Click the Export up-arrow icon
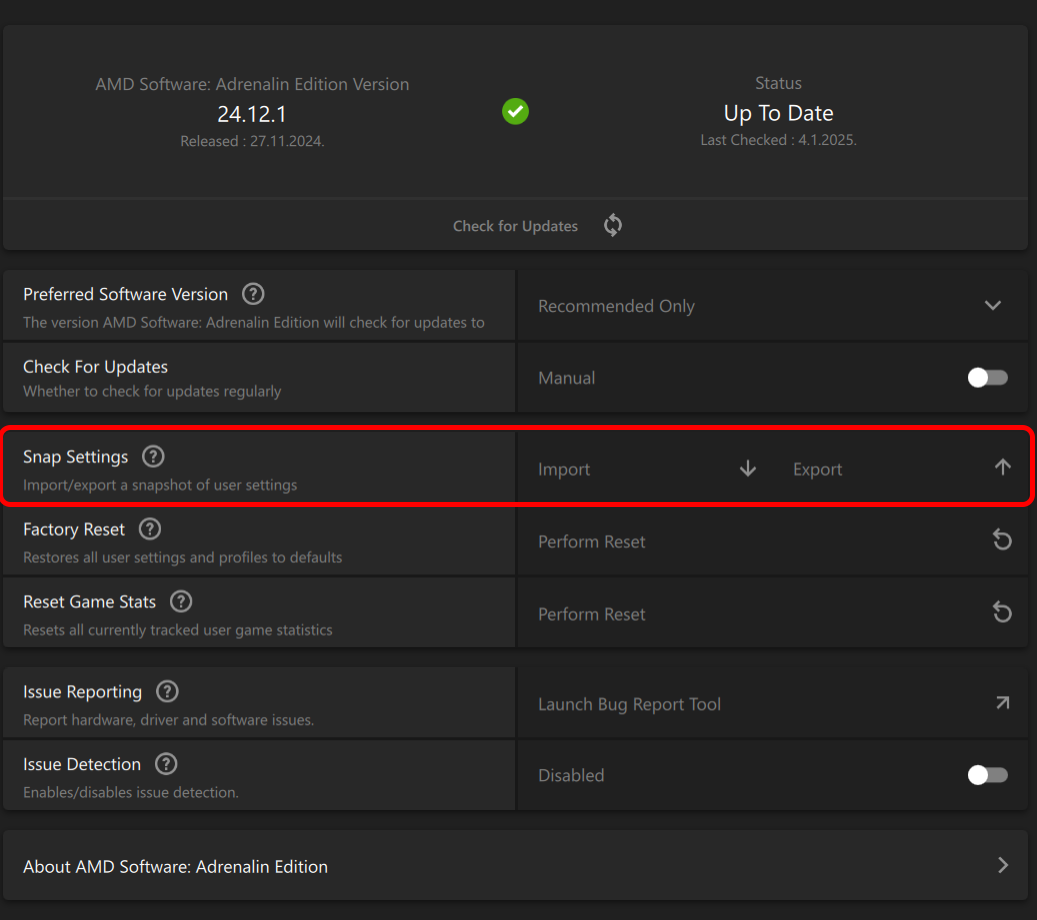 point(1003,467)
